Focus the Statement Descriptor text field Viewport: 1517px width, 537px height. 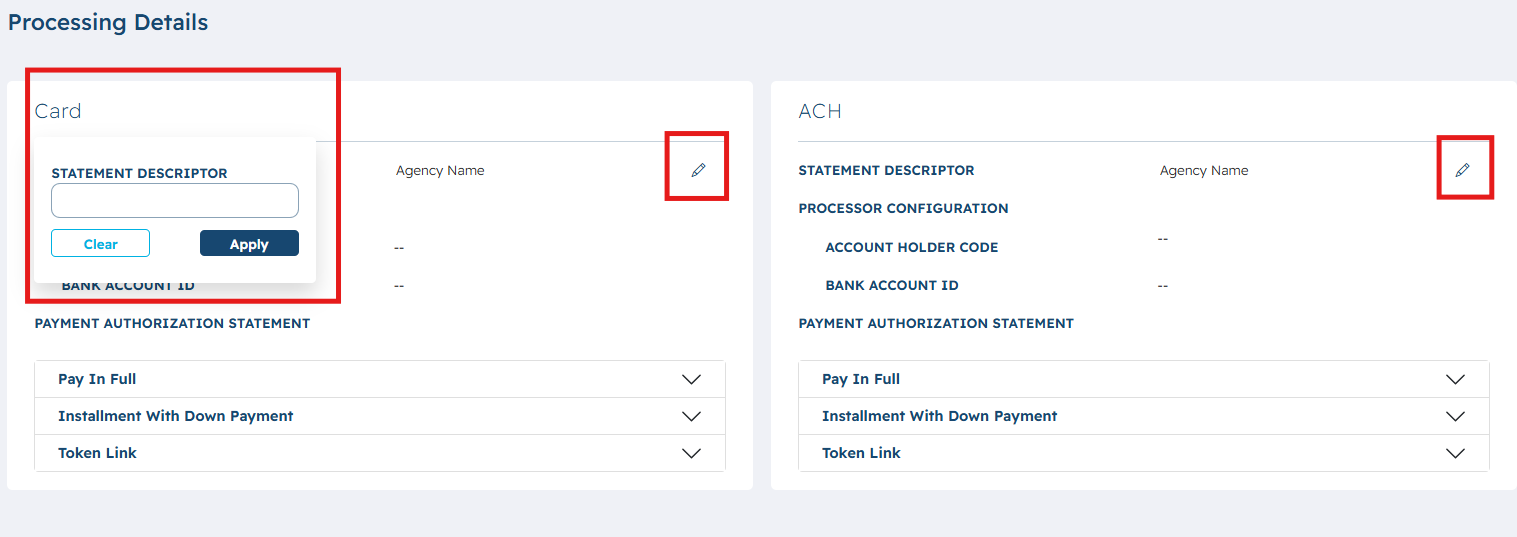pyautogui.click(x=175, y=200)
